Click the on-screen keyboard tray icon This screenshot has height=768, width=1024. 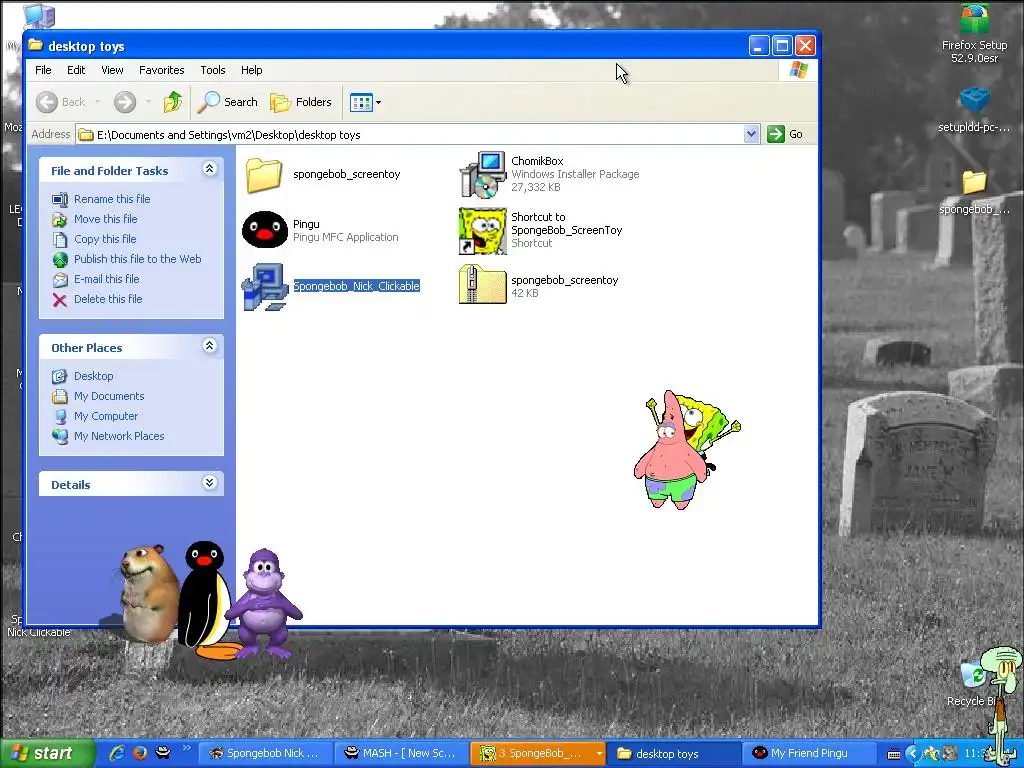[894, 754]
